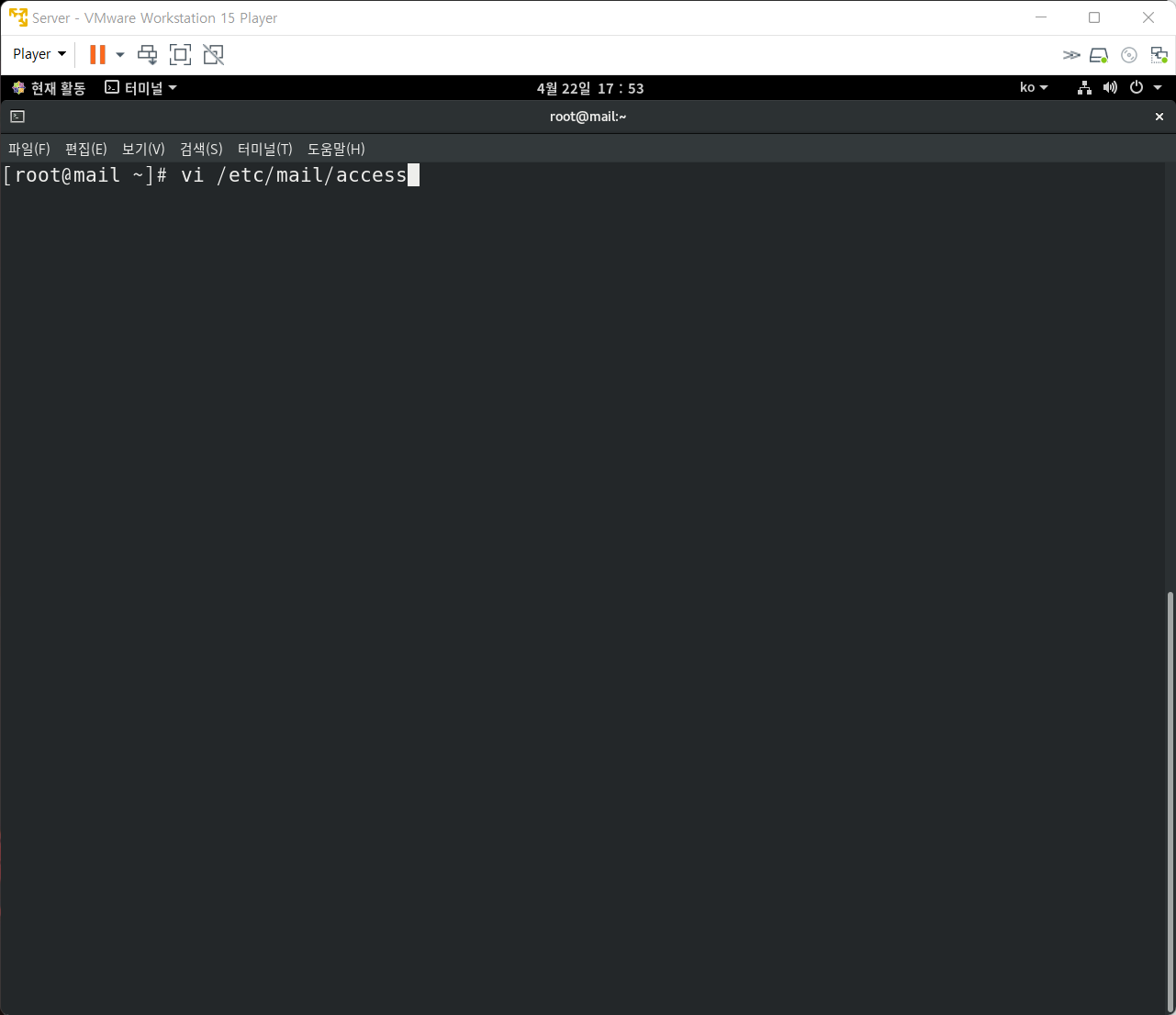Open the 터미널(T) menu in the menu bar
This screenshot has width=1176, height=1015.
click(x=265, y=149)
